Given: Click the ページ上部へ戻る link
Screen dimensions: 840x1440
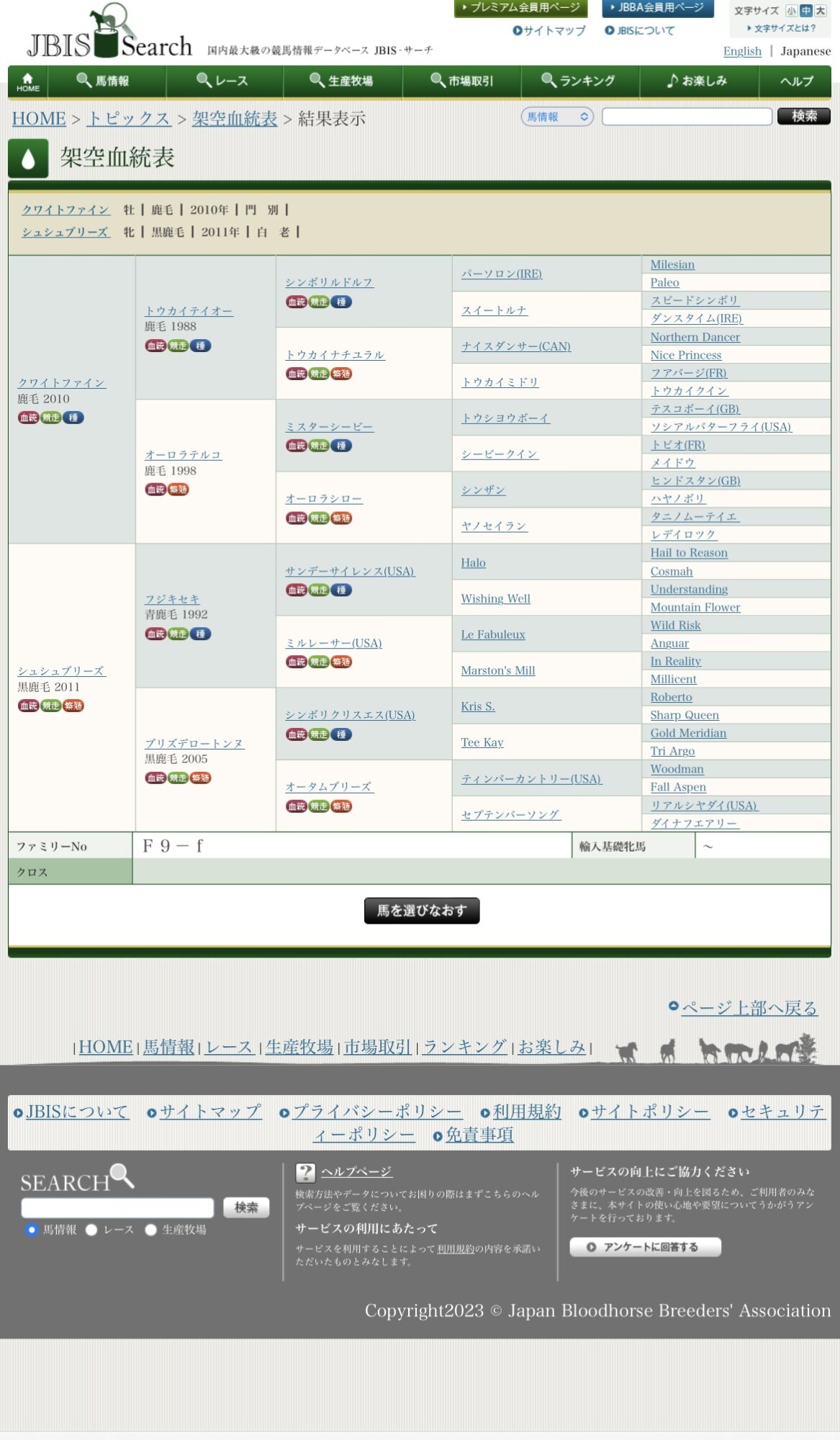Looking at the screenshot, I should tap(749, 1008).
